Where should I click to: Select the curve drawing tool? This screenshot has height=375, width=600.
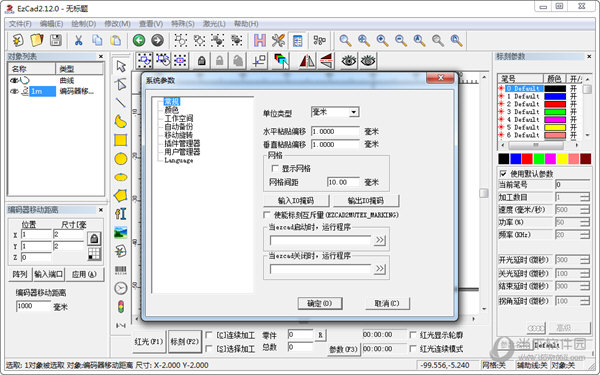pos(121,121)
